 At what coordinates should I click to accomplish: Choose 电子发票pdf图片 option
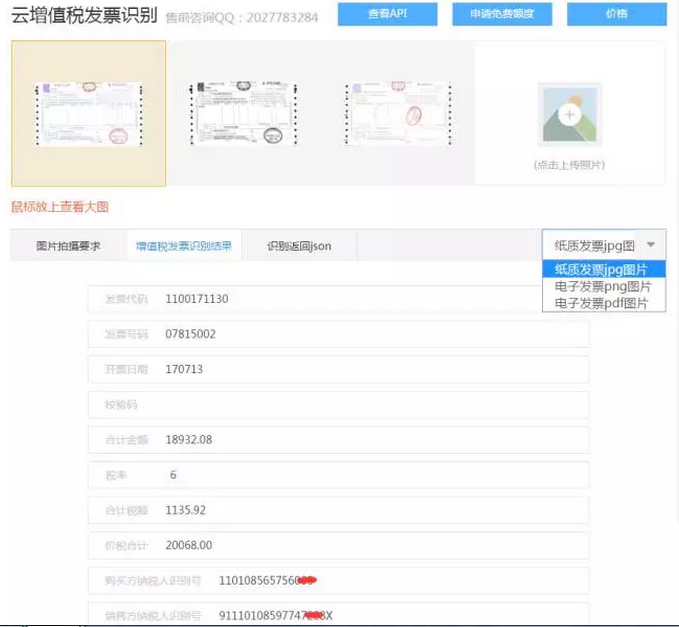(x=601, y=303)
